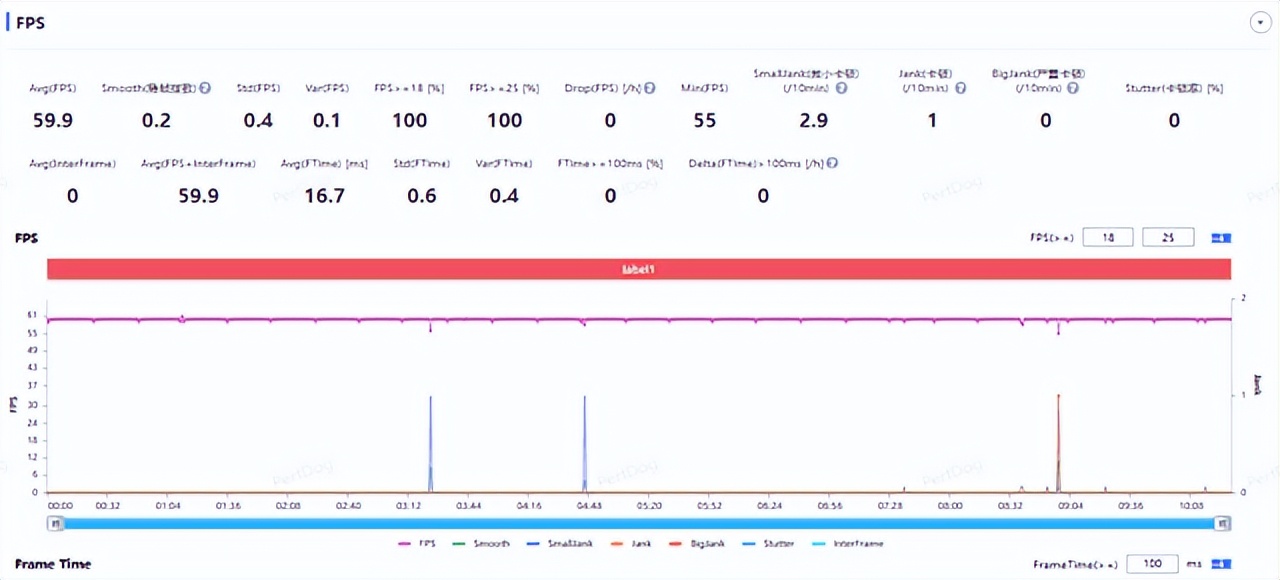Collapse the FPS panel using round arrow

1260,23
